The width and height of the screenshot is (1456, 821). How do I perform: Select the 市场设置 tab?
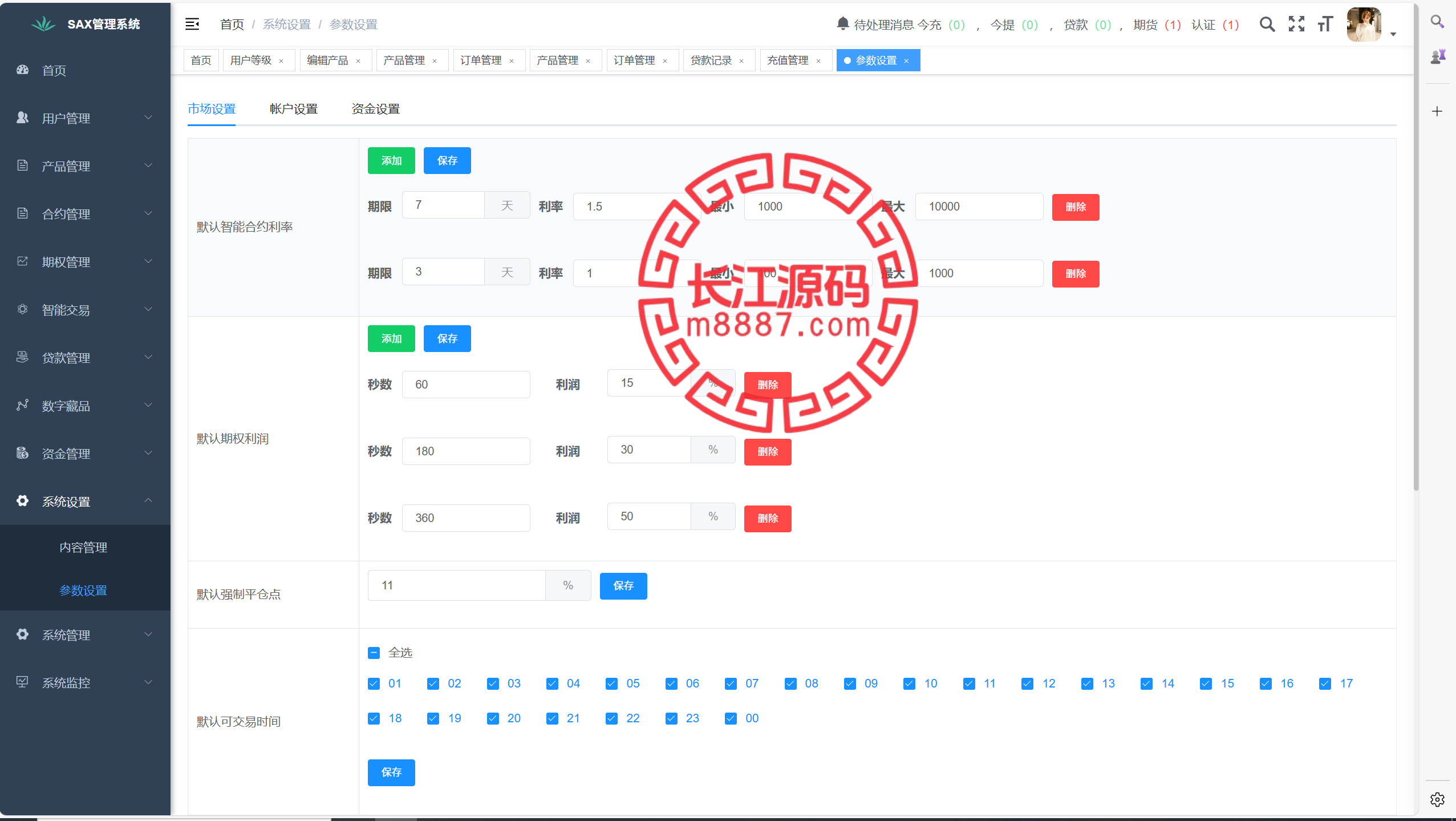[212, 109]
